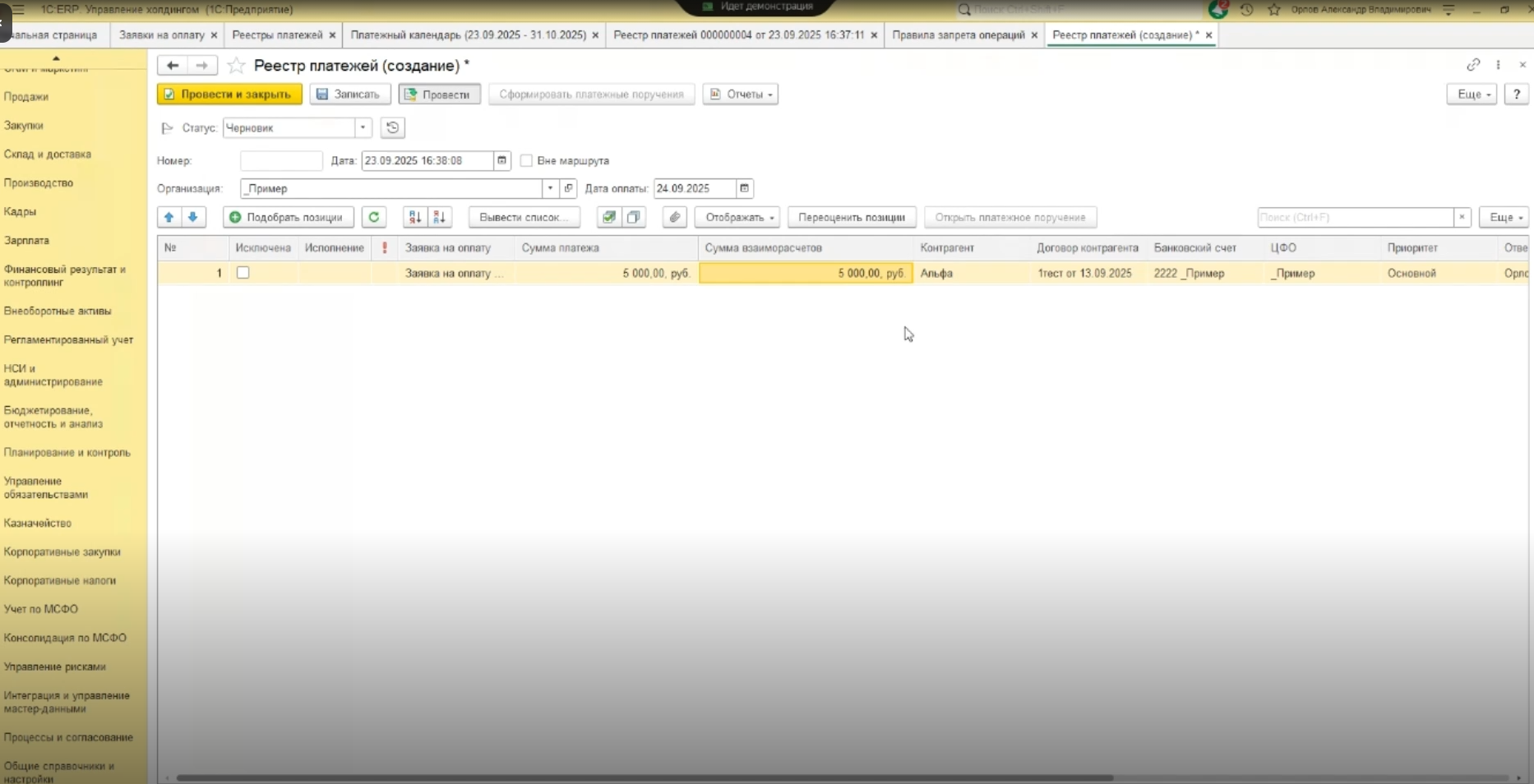Open the Отчеты dropdown menu
Viewport: 1534px width, 784px height.
tap(741, 95)
